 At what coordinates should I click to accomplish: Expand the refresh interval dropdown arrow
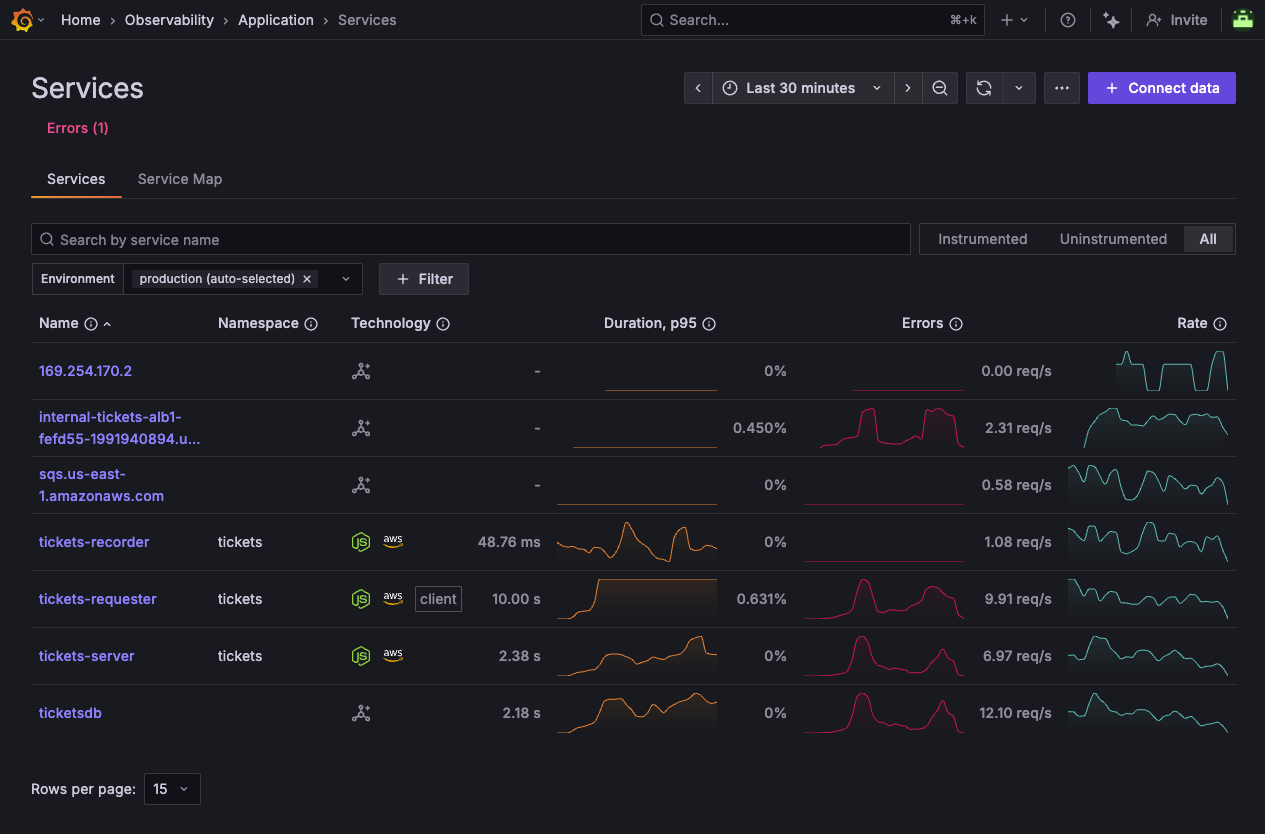point(1019,88)
